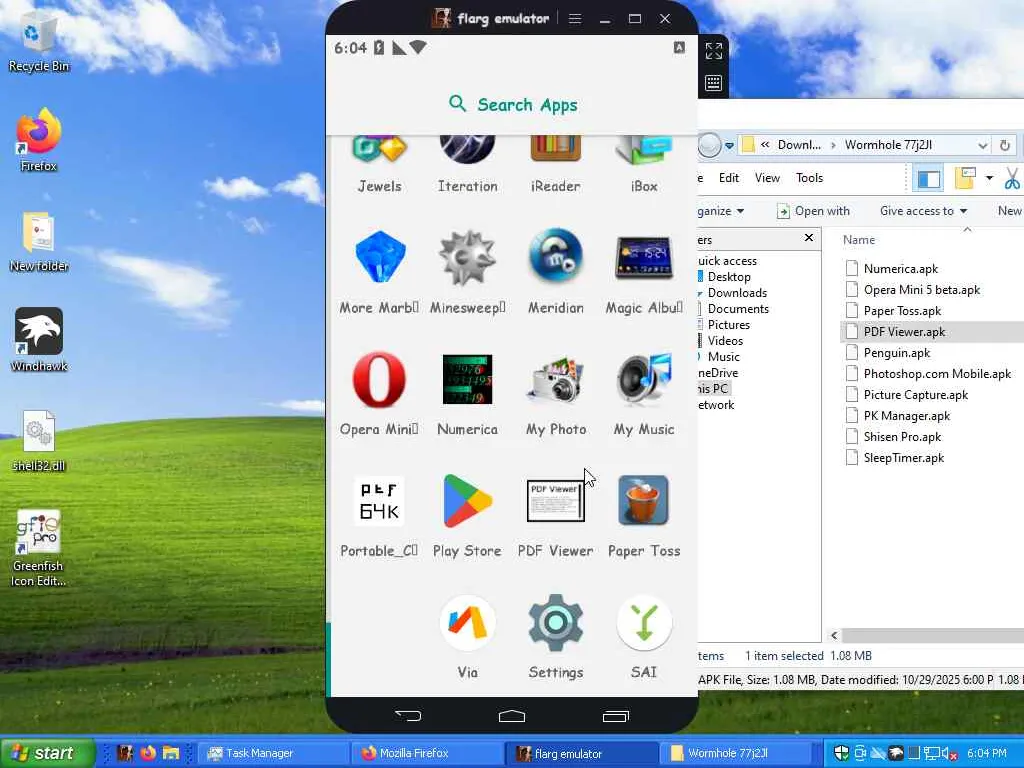Screen dimensions: 1024x768
Task: Sort files by Name column header
Action: pos(859,240)
